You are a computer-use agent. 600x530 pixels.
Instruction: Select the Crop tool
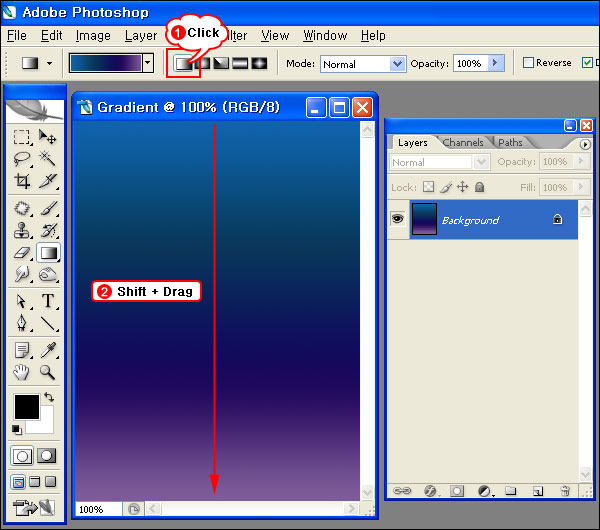point(21,181)
